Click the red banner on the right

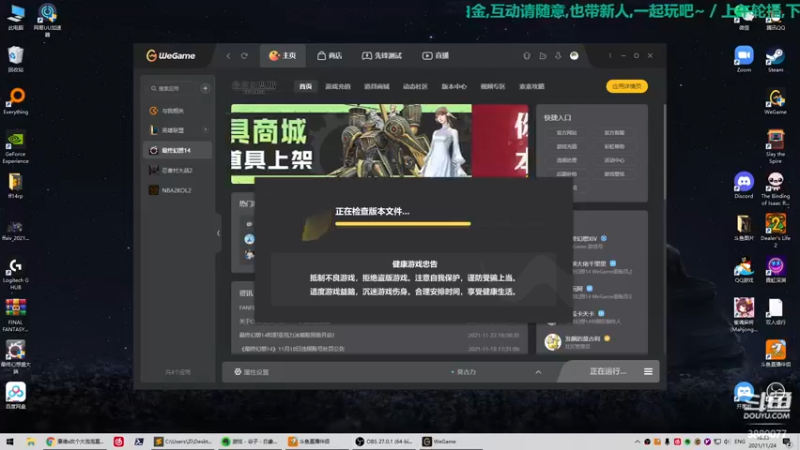pyautogui.click(x=500, y=141)
